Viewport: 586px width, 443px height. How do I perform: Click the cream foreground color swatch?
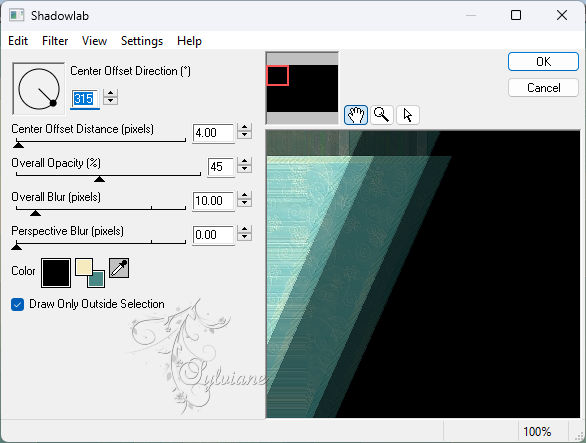84,267
